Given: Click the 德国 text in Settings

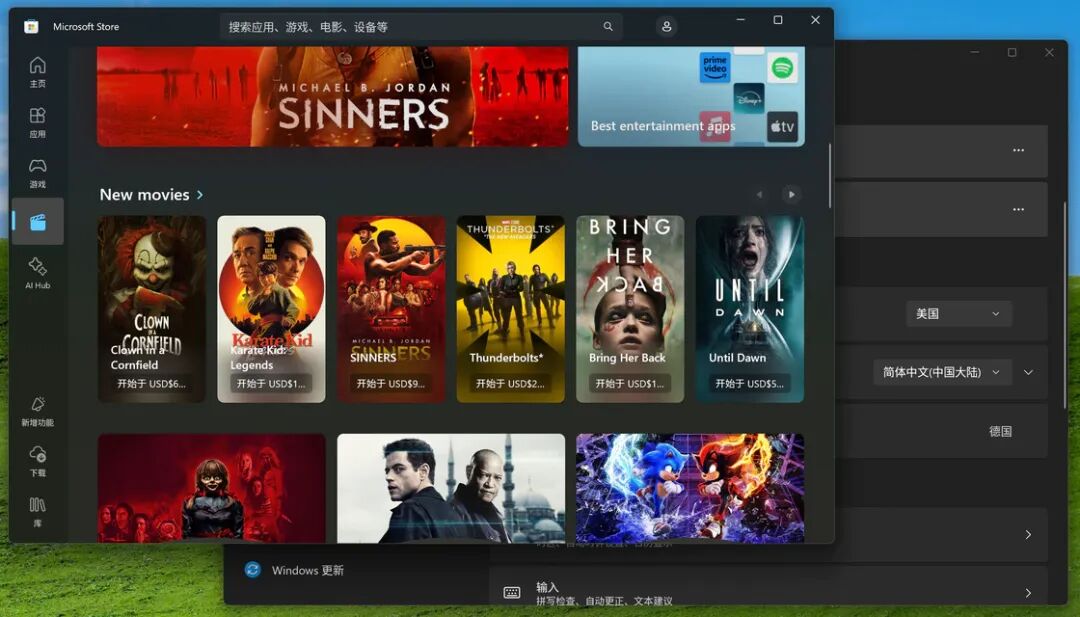Looking at the screenshot, I should [1001, 431].
